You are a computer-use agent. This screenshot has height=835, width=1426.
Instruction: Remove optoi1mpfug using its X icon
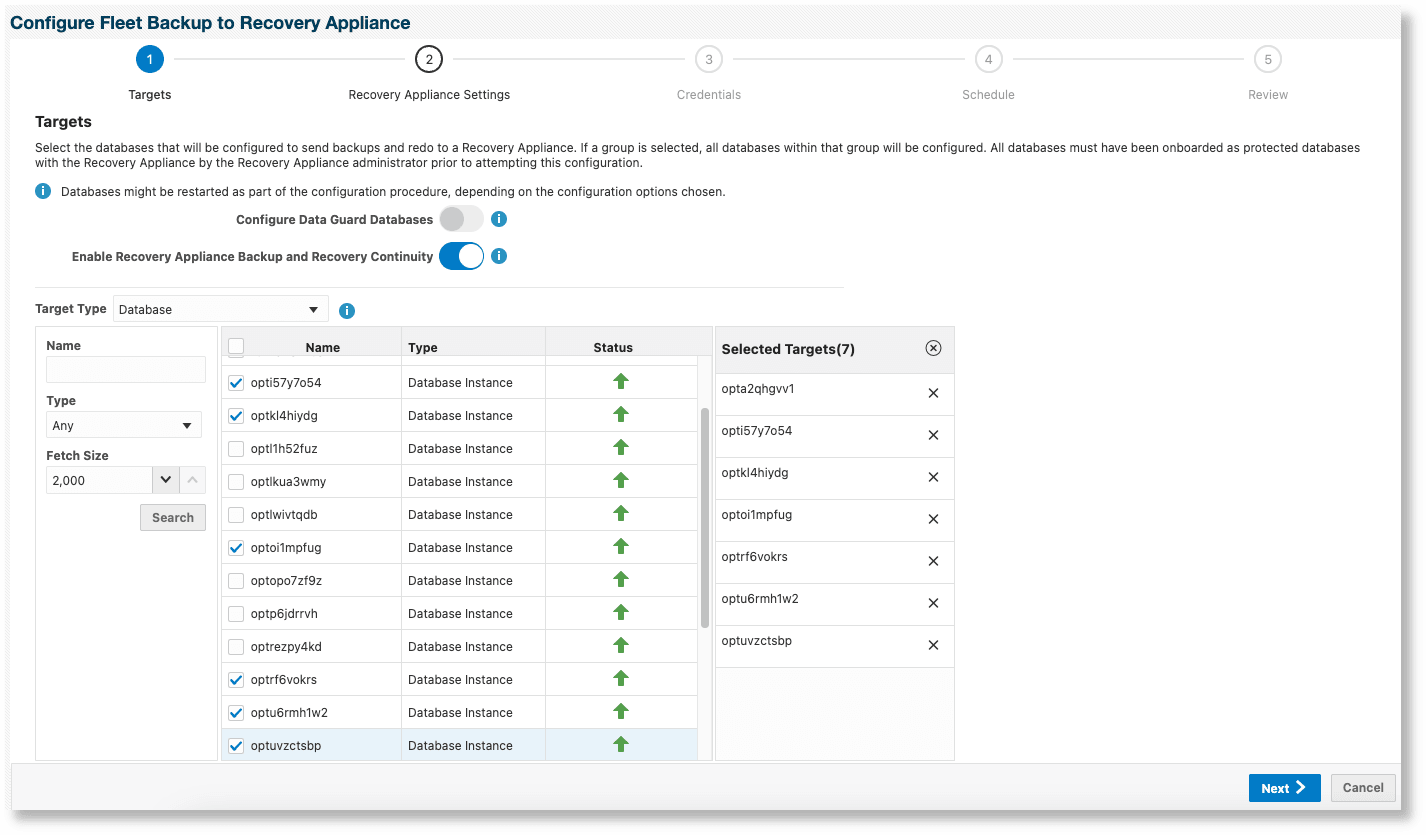pos(933,519)
